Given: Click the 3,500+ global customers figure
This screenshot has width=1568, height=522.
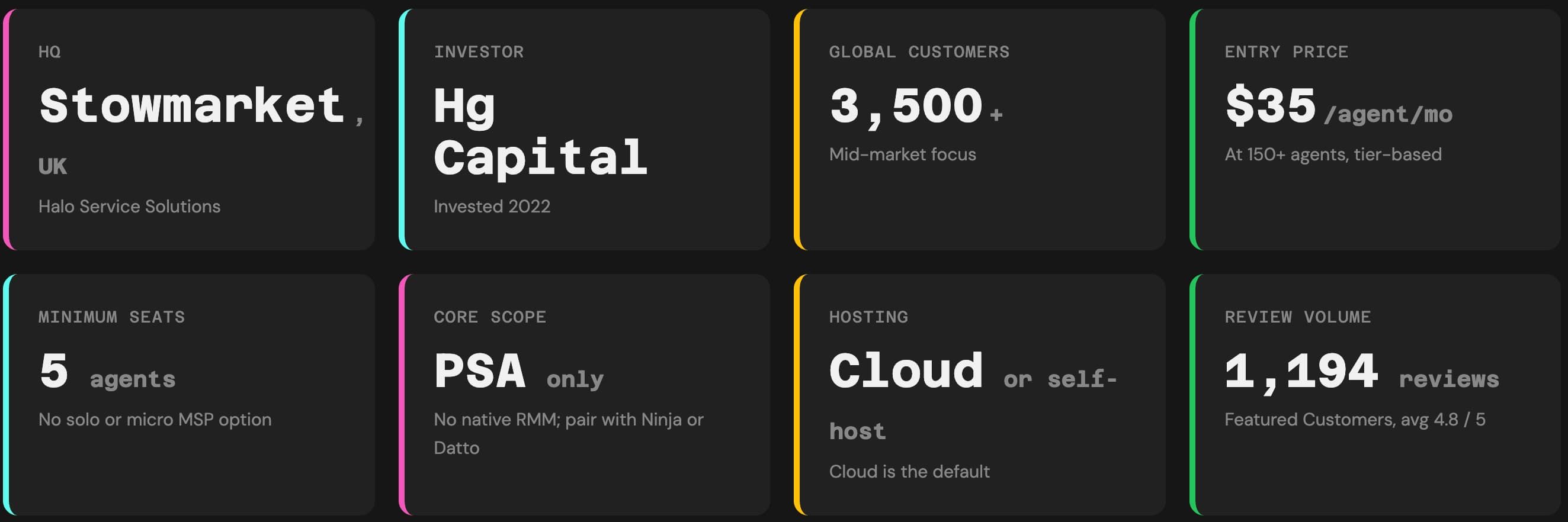Looking at the screenshot, I should (915, 107).
